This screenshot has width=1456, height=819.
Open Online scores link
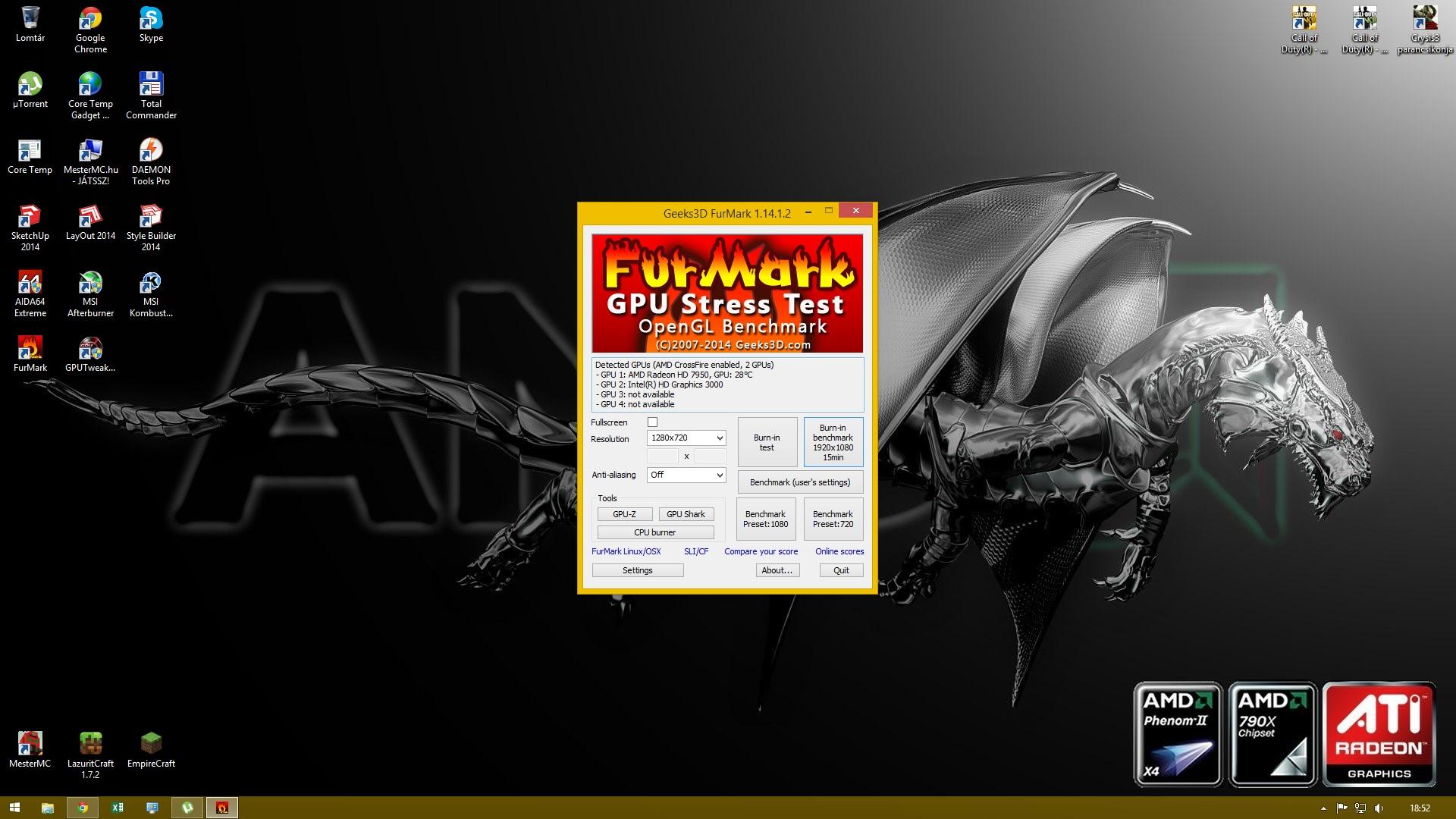pyautogui.click(x=839, y=551)
